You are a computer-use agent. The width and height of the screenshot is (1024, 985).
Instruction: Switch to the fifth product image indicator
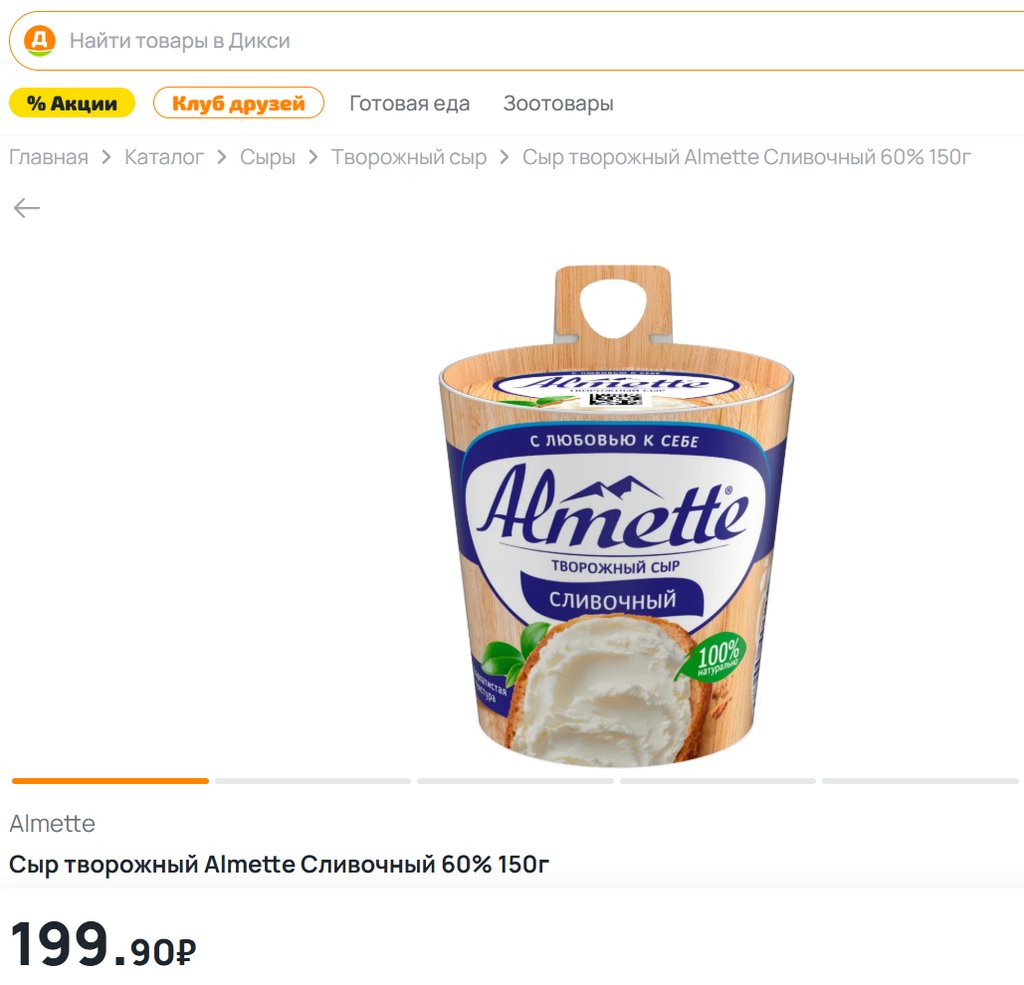[x=920, y=780]
